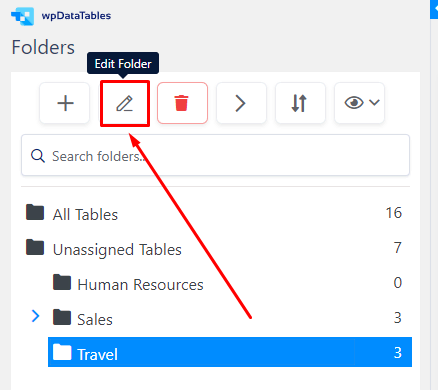The height and width of the screenshot is (390, 438).
Task: Click the Human Resources folder icon
Action: click(x=62, y=282)
